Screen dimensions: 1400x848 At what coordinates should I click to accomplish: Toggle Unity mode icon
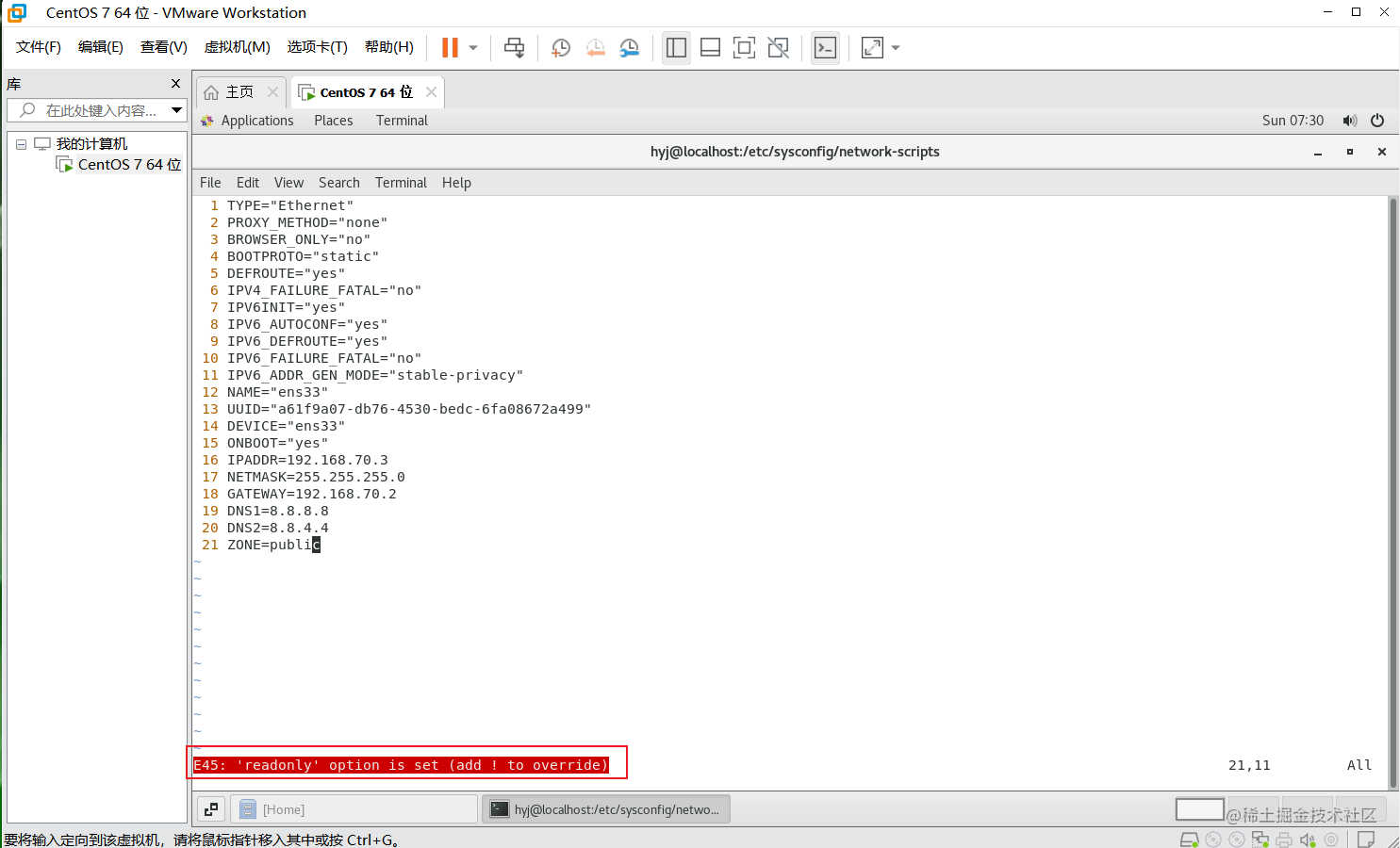point(778,47)
